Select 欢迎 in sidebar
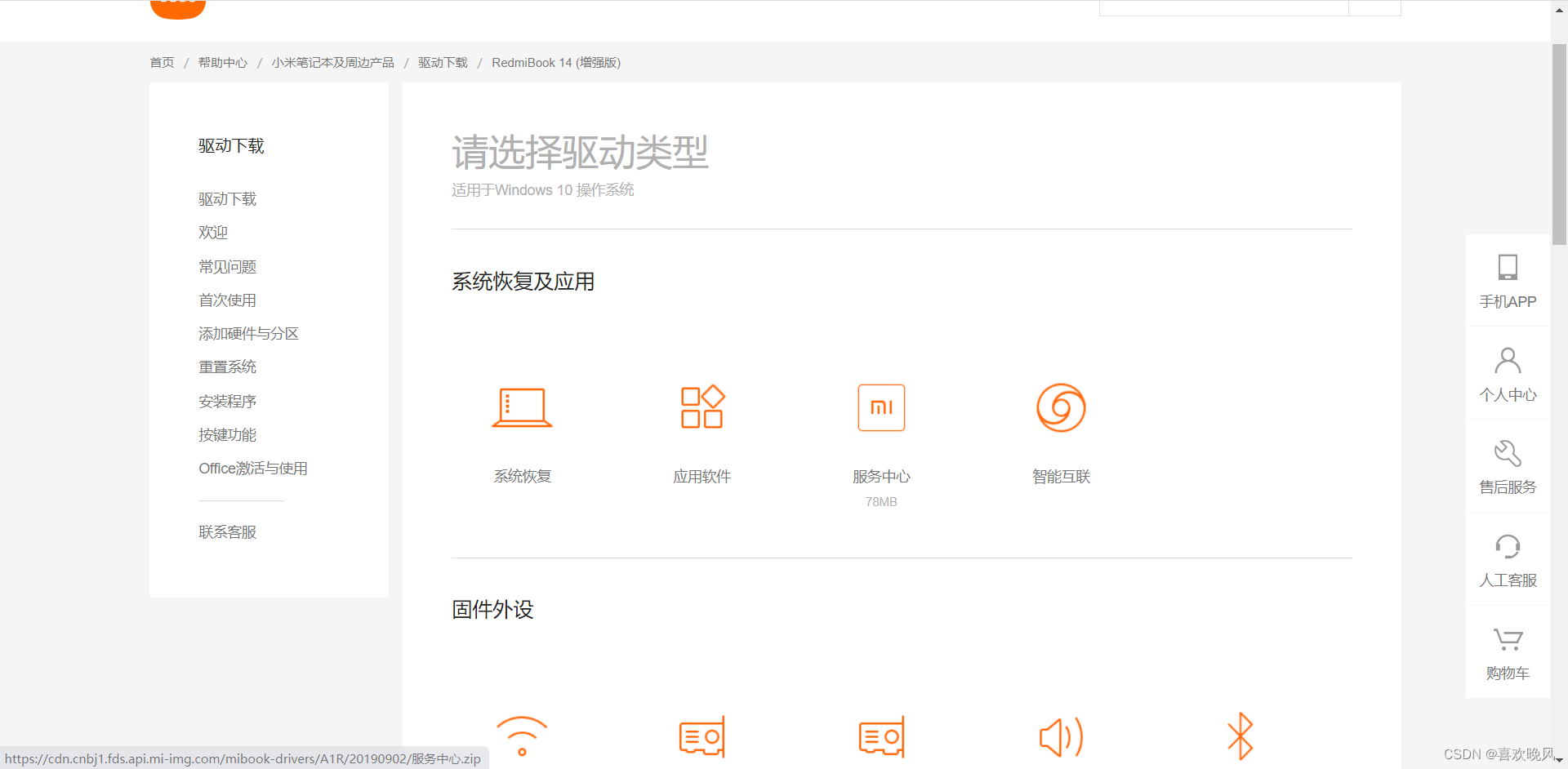The height and width of the screenshot is (769, 1568). (213, 233)
